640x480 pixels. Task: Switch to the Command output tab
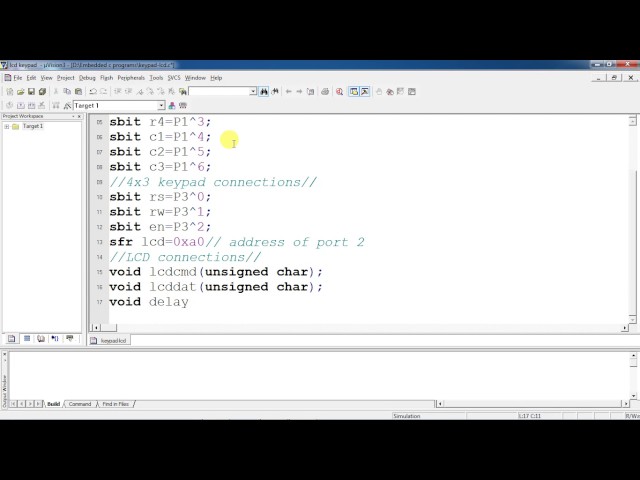[x=80, y=404]
